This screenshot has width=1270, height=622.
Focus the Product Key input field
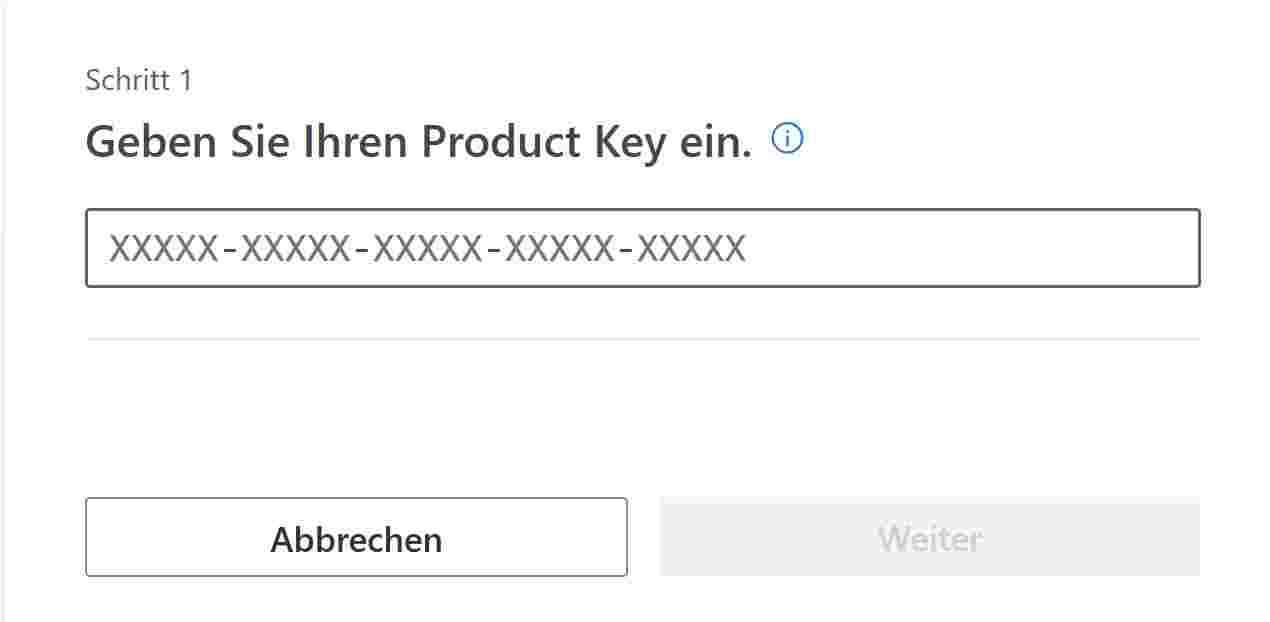[642, 248]
